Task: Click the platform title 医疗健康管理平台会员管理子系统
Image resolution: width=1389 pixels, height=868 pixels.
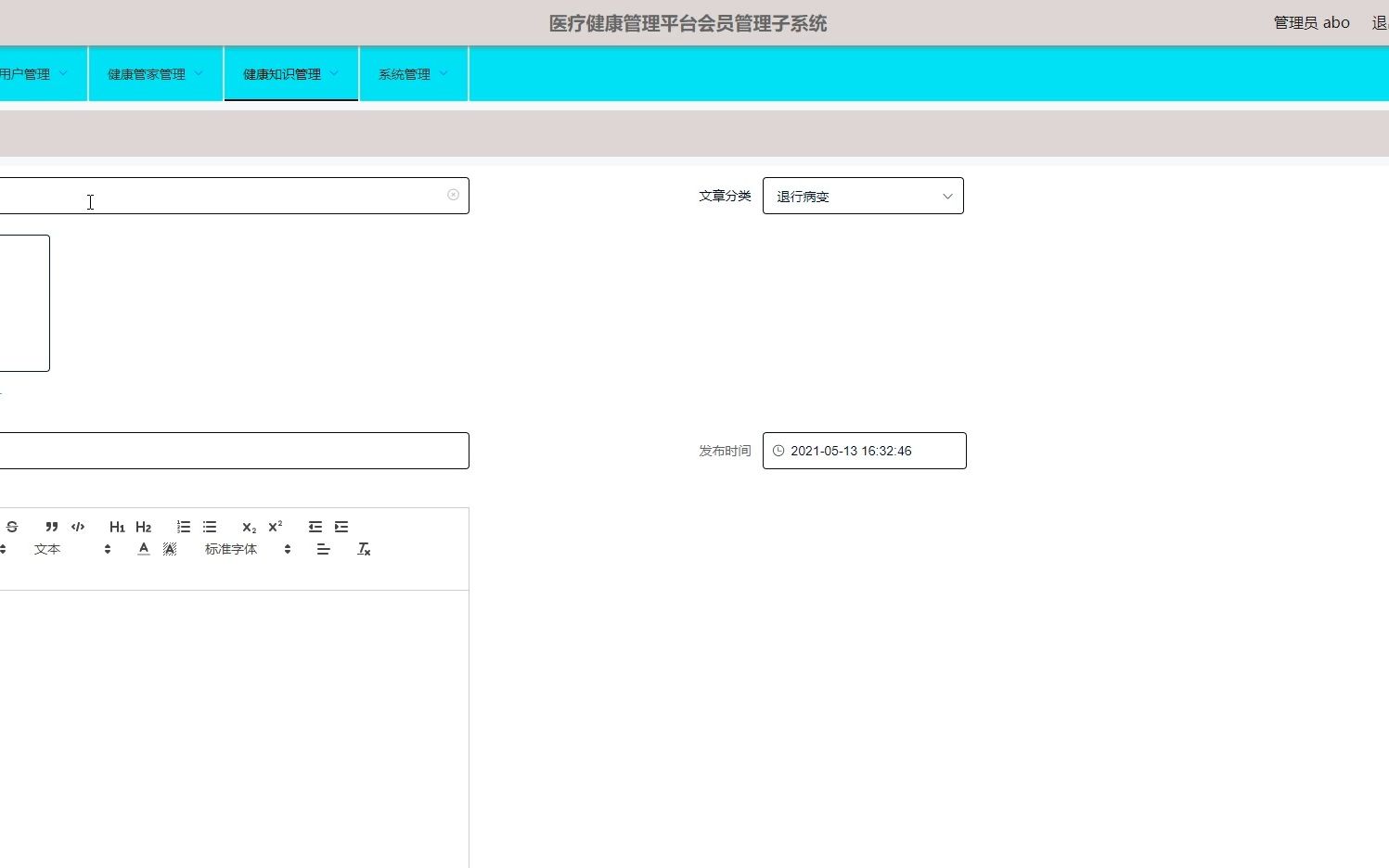Action: (688, 23)
